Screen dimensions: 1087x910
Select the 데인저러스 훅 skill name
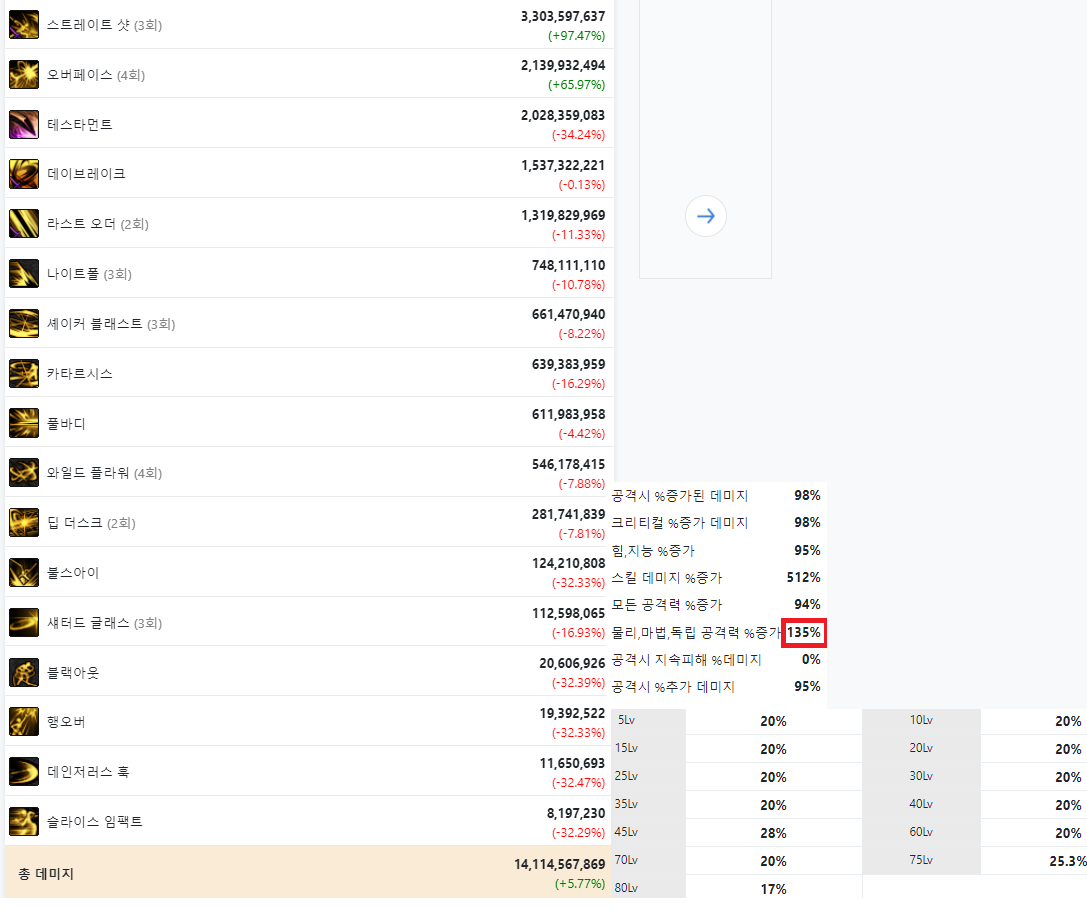[x=88, y=771]
